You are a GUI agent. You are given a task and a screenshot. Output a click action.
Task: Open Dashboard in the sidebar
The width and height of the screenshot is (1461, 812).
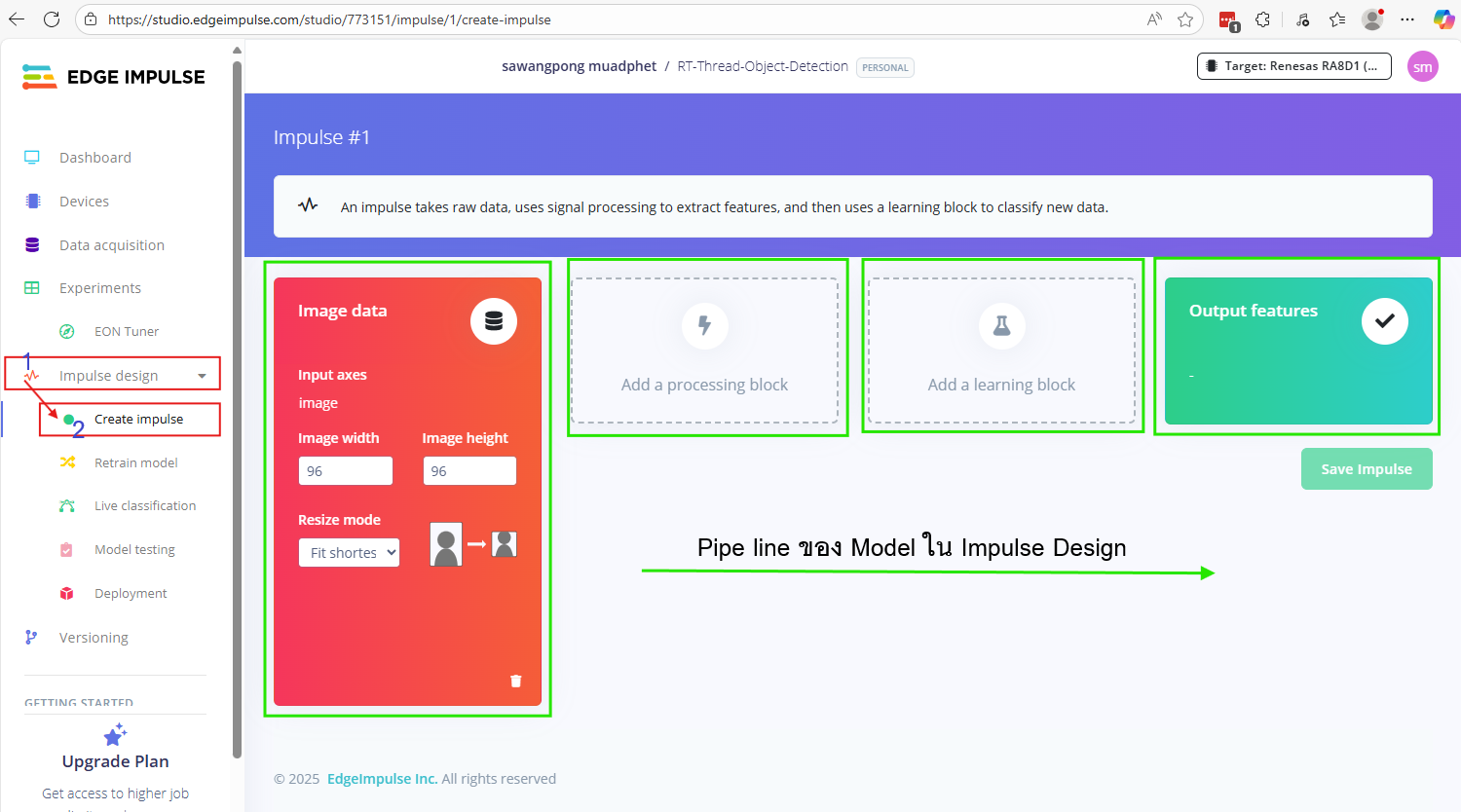(x=94, y=158)
